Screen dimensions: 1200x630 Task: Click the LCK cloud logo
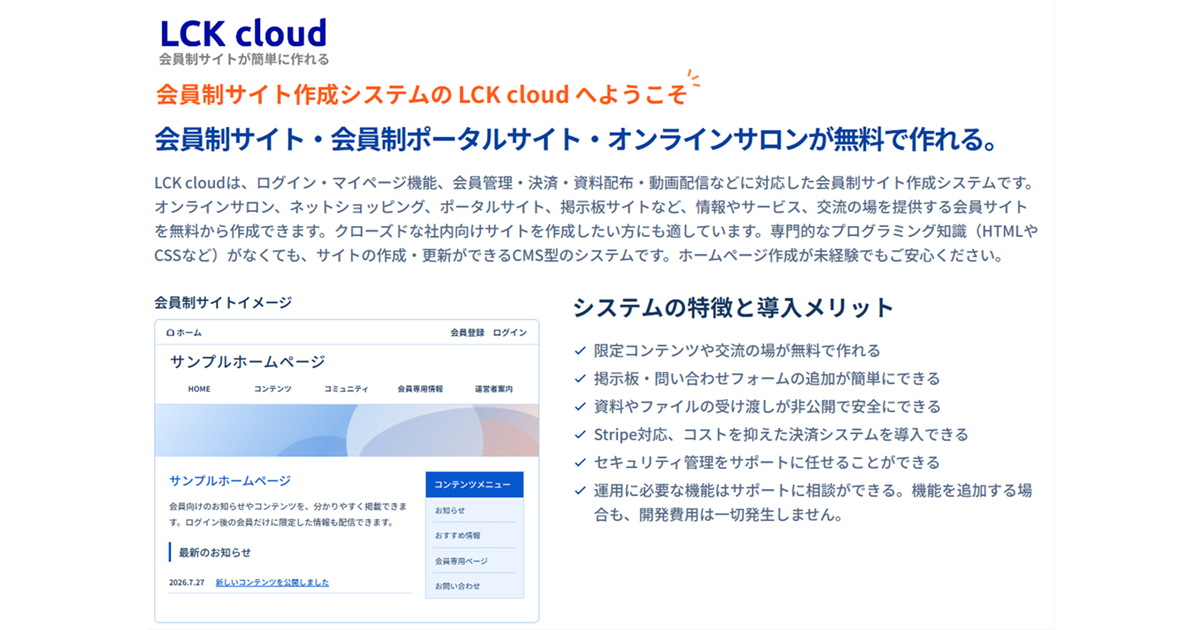click(x=243, y=33)
